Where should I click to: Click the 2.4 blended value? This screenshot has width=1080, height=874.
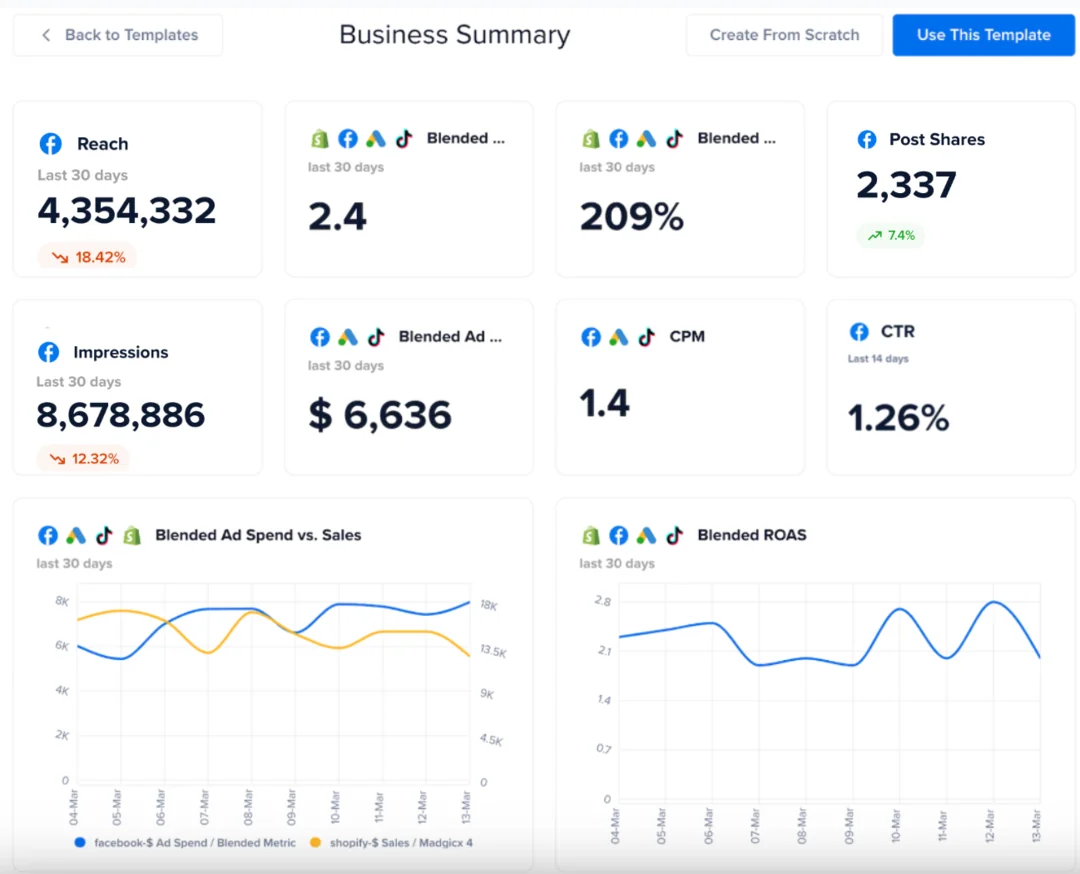click(338, 216)
